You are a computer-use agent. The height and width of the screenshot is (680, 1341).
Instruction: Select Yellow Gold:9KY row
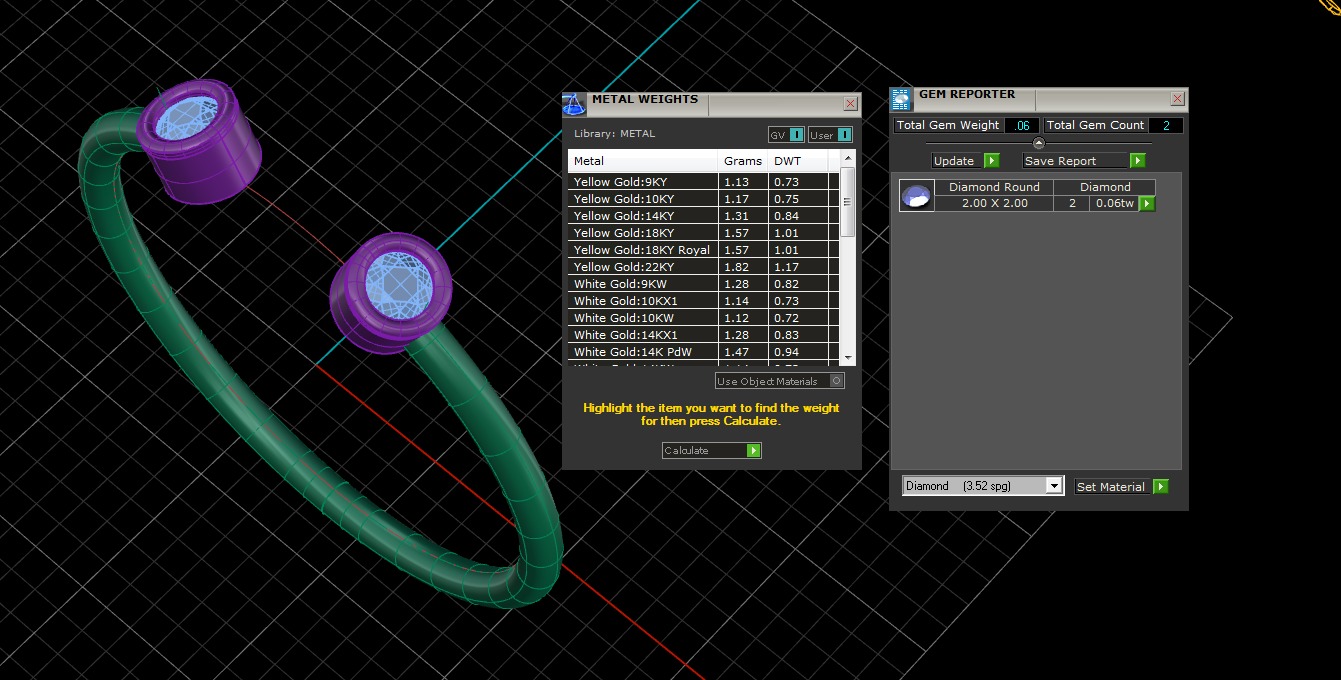click(703, 182)
